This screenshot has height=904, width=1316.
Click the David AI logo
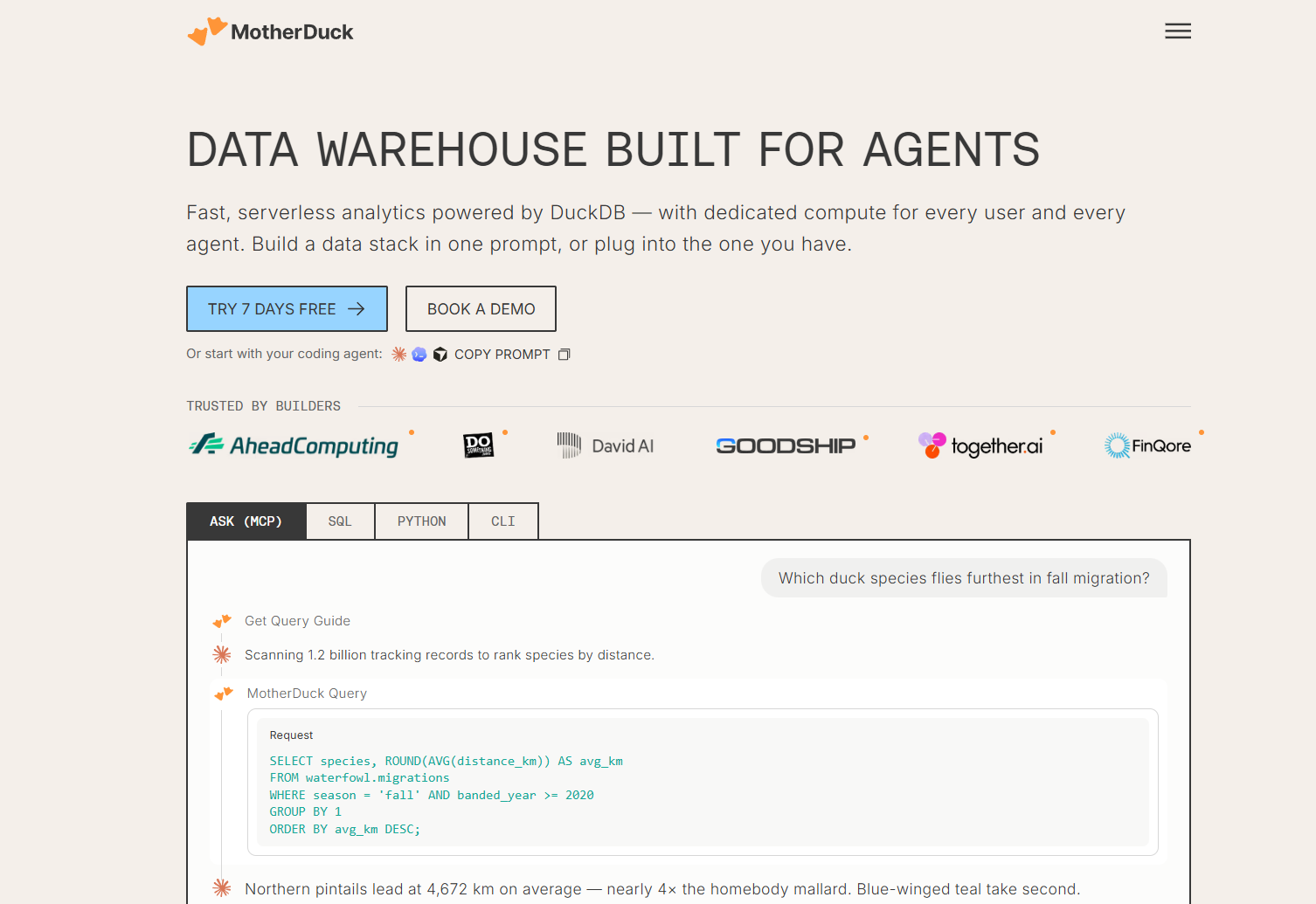point(606,445)
